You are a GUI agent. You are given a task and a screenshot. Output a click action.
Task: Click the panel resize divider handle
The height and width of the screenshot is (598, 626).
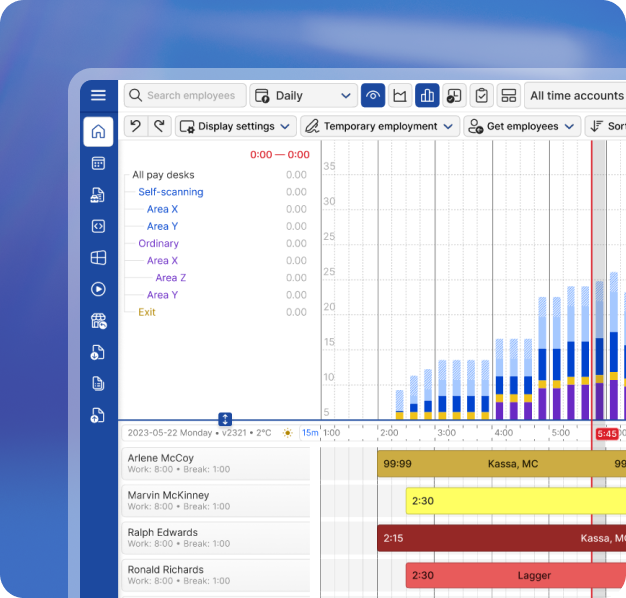tap(225, 419)
